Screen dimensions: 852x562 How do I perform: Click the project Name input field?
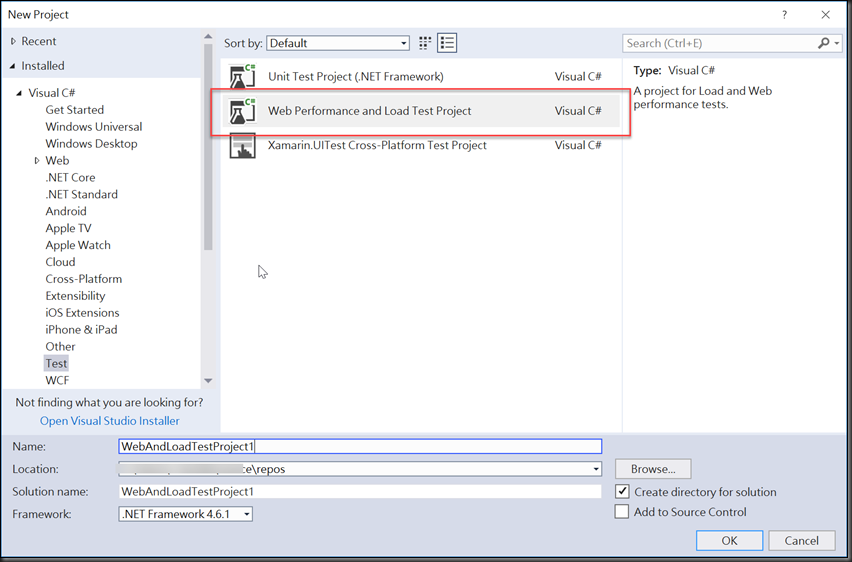tap(360, 446)
